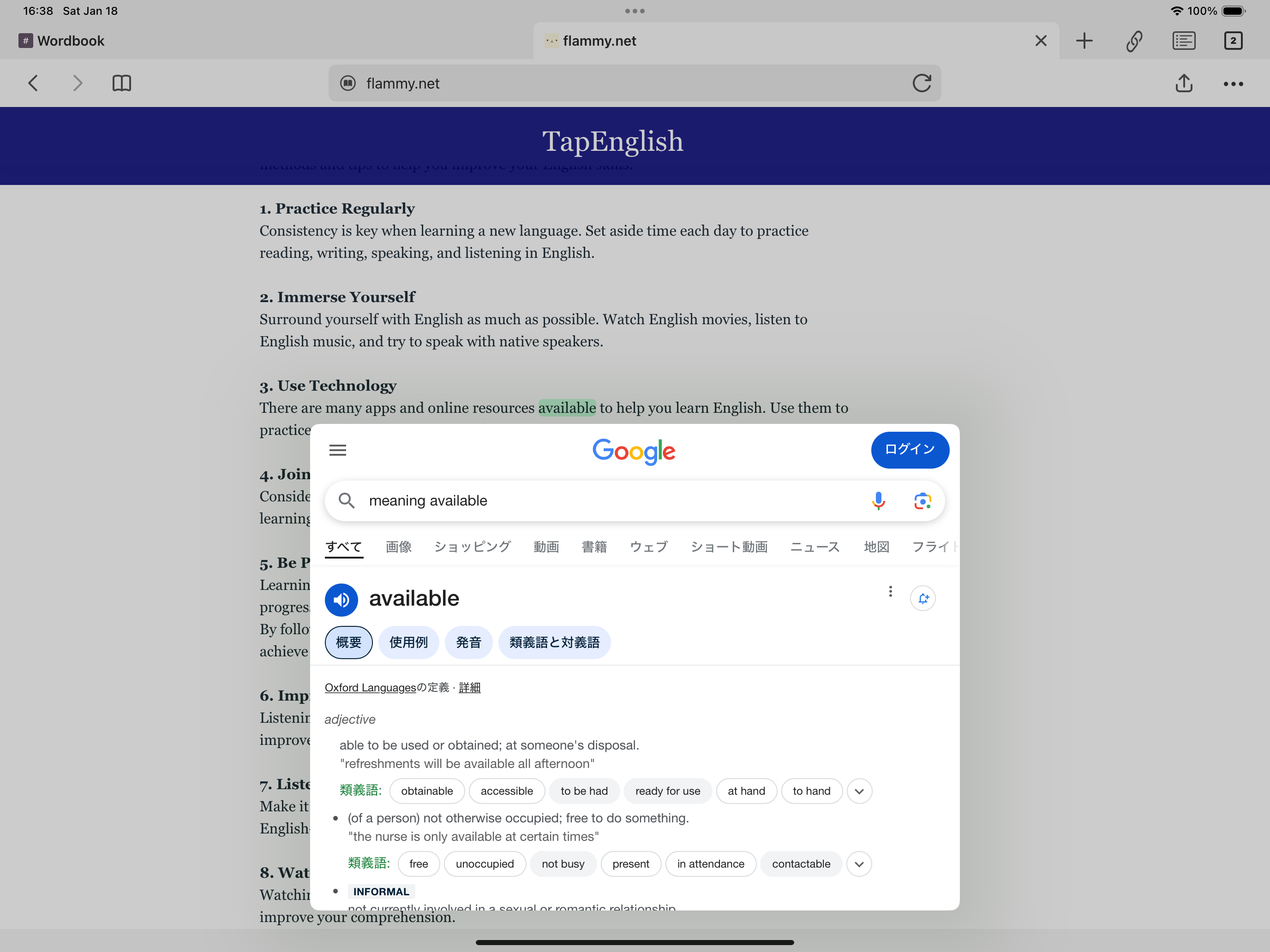Tap the 'at hand' synonym chip
Image resolution: width=1270 pixels, height=952 pixels.
[746, 791]
